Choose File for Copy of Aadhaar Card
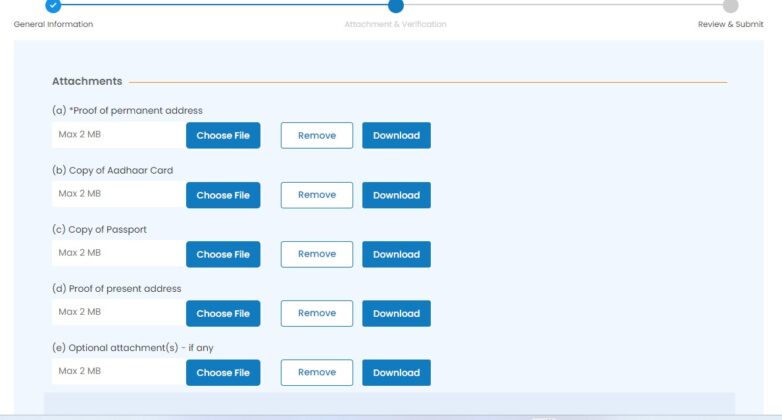 point(223,195)
